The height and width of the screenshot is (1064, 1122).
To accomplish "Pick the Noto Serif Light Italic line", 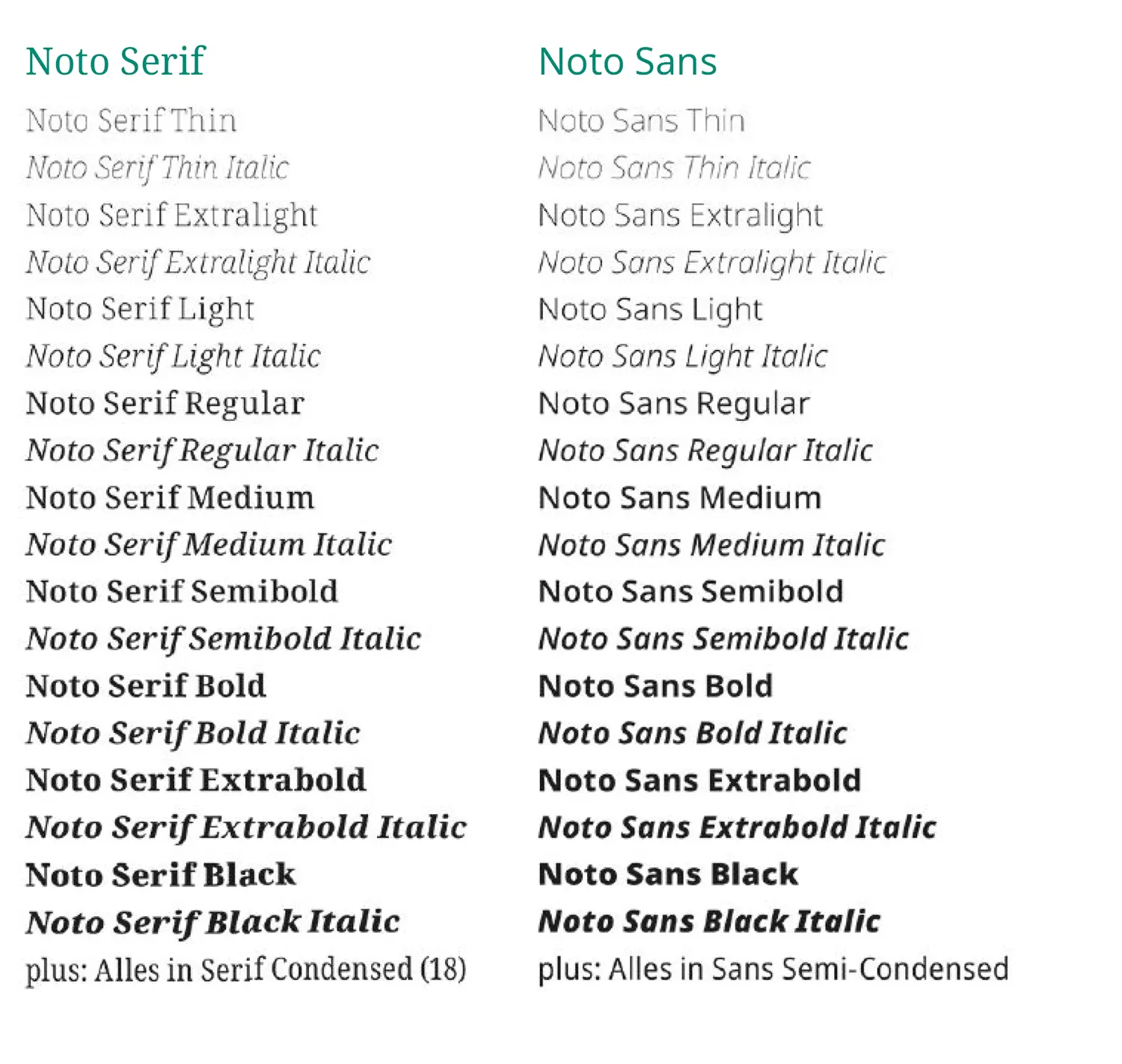I will (174, 357).
